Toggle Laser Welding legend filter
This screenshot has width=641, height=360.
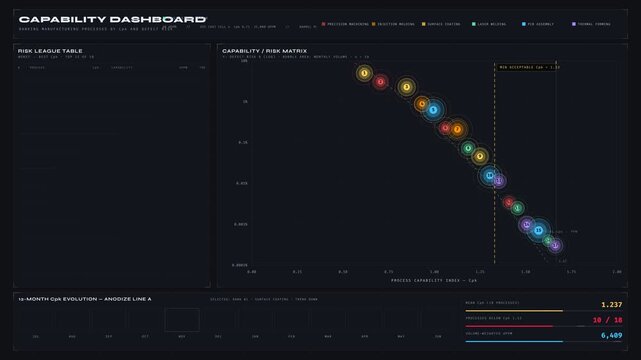pos(489,24)
